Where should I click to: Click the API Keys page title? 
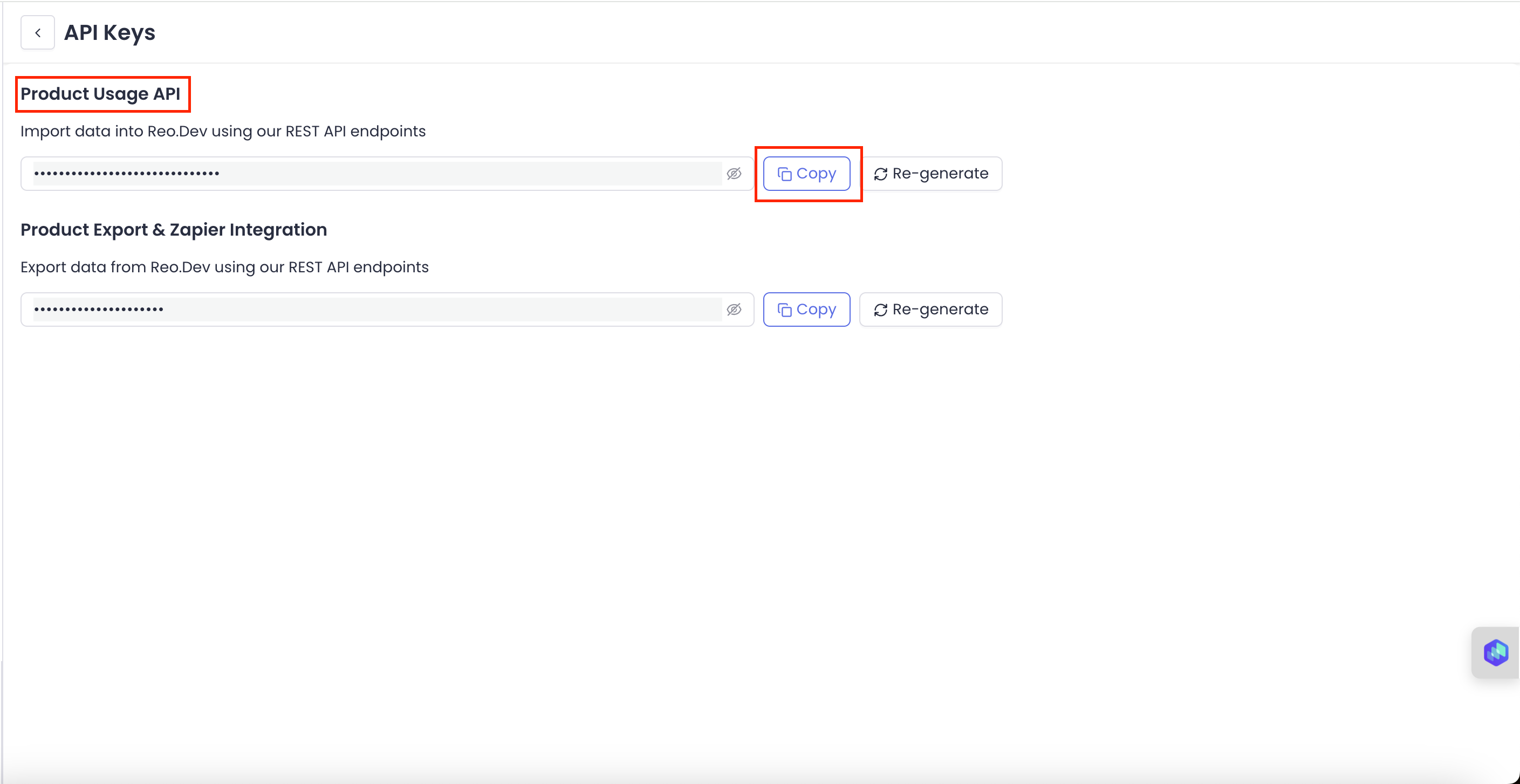point(109,32)
